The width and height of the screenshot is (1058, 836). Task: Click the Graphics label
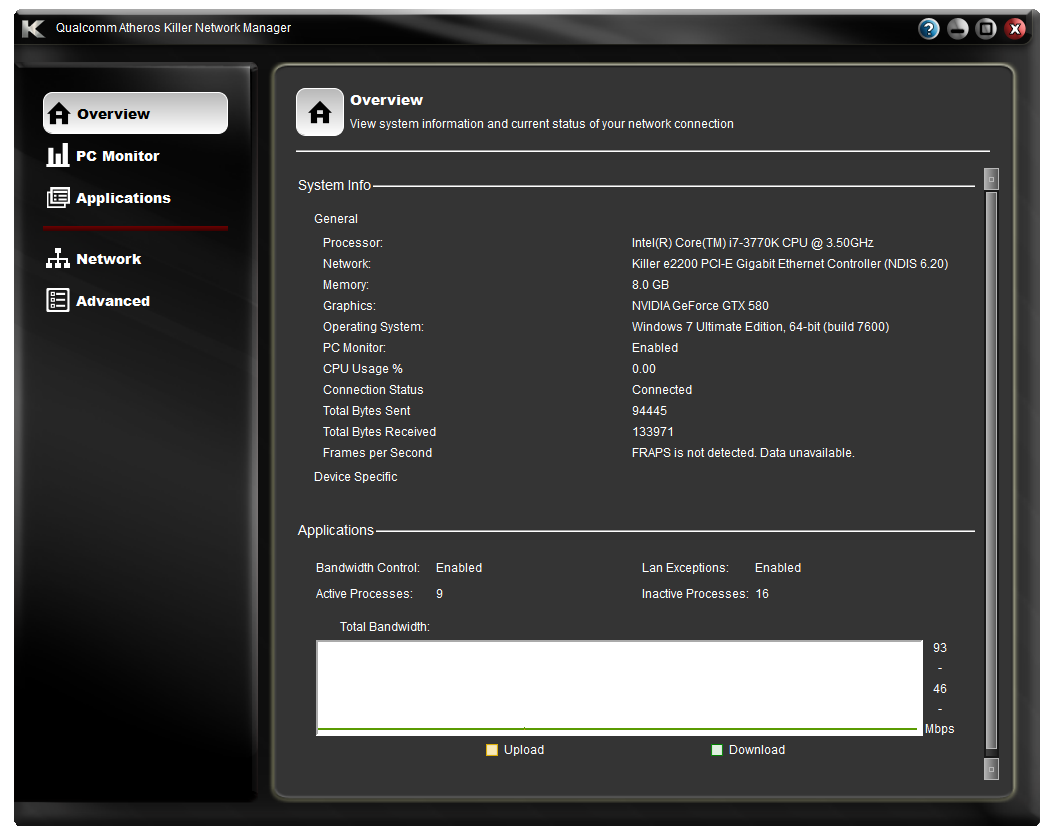click(349, 306)
